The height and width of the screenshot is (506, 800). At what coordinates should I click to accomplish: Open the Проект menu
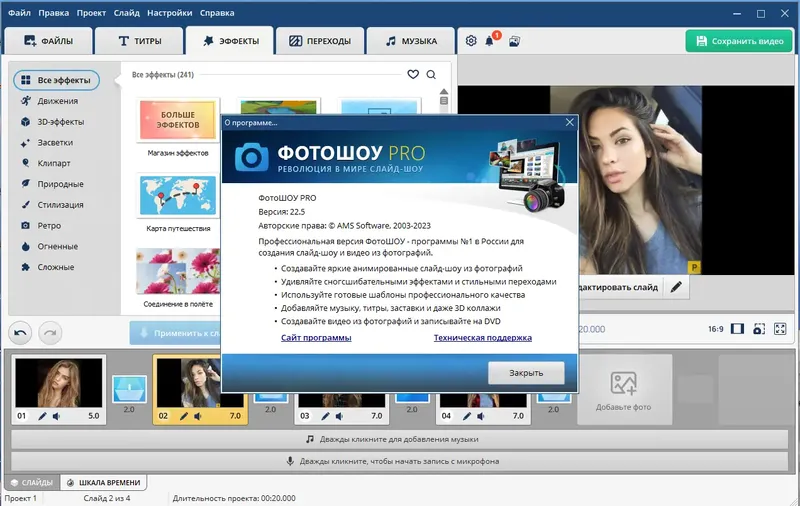click(x=91, y=13)
